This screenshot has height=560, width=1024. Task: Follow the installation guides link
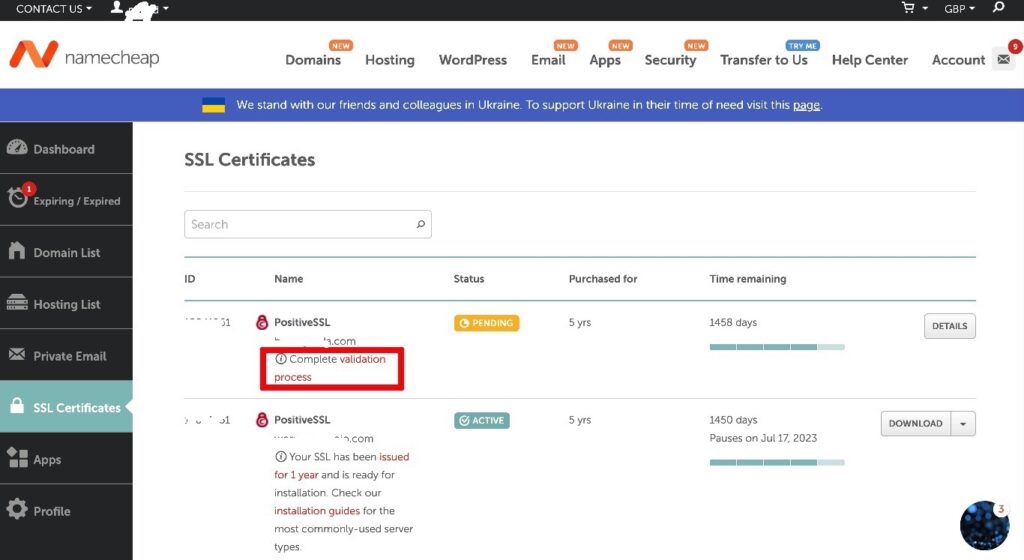(x=317, y=510)
